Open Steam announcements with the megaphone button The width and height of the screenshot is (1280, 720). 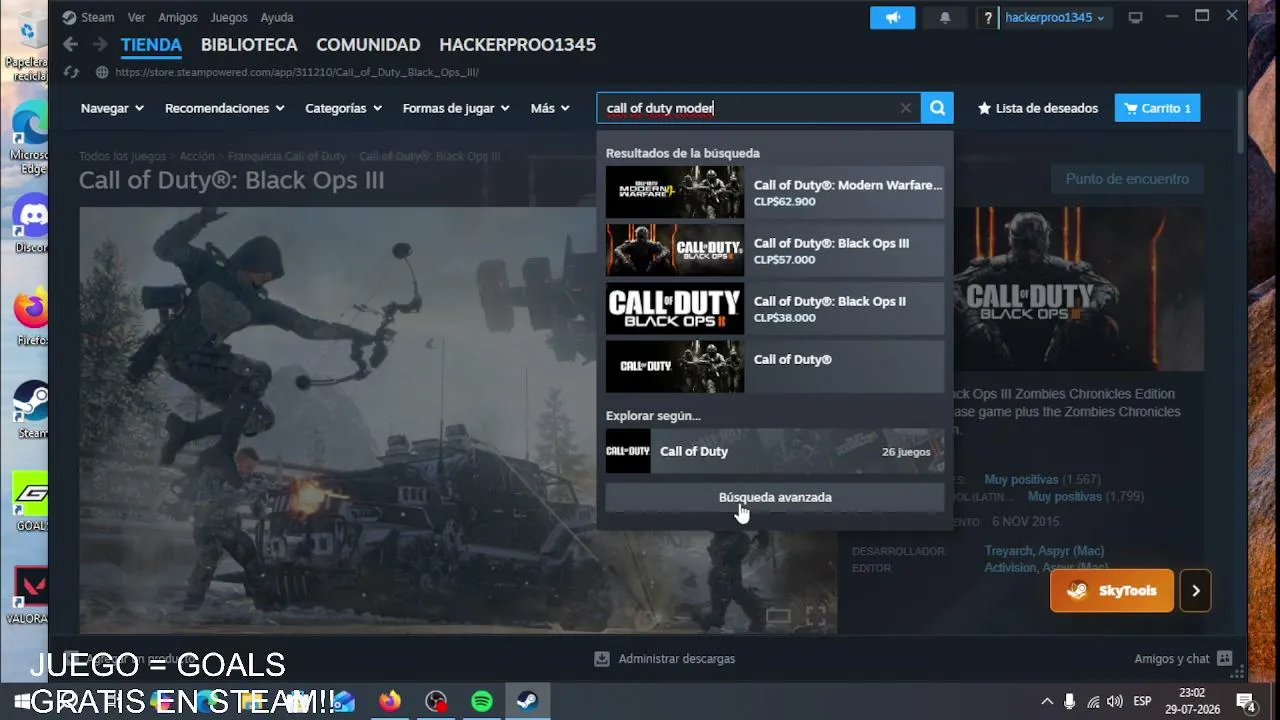(892, 18)
